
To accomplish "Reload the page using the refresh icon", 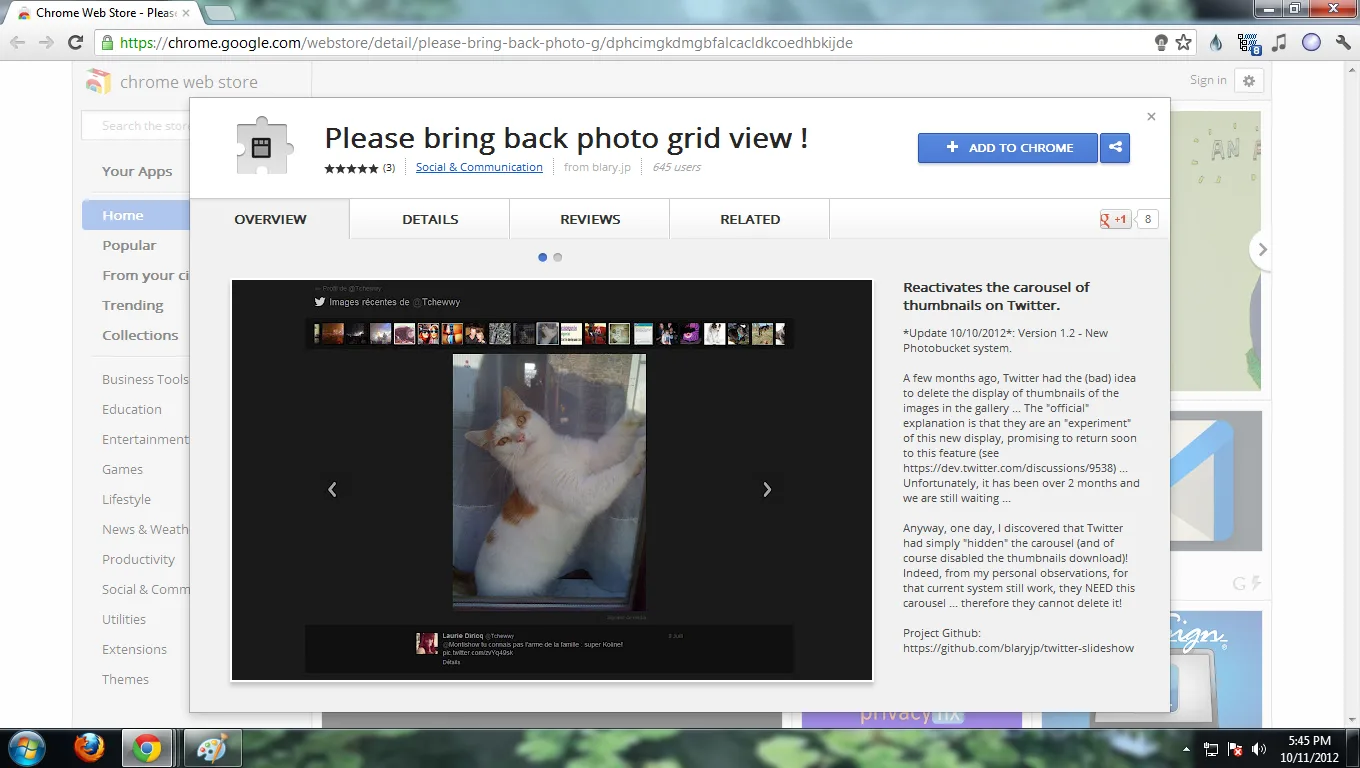I will tap(75, 42).
